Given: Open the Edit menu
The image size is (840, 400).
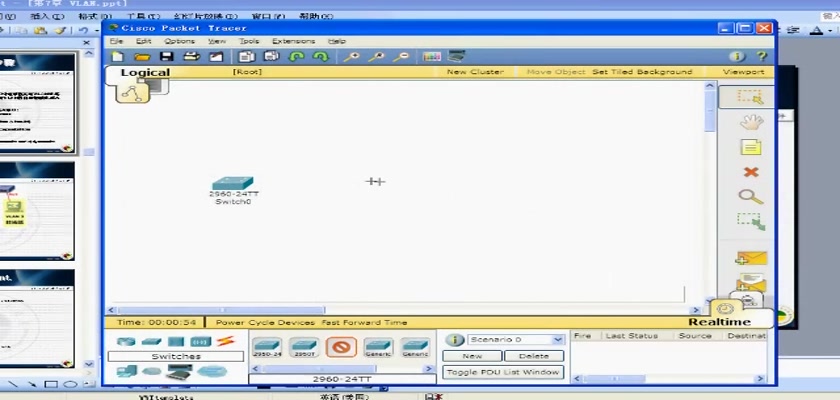Looking at the screenshot, I should pos(144,41).
